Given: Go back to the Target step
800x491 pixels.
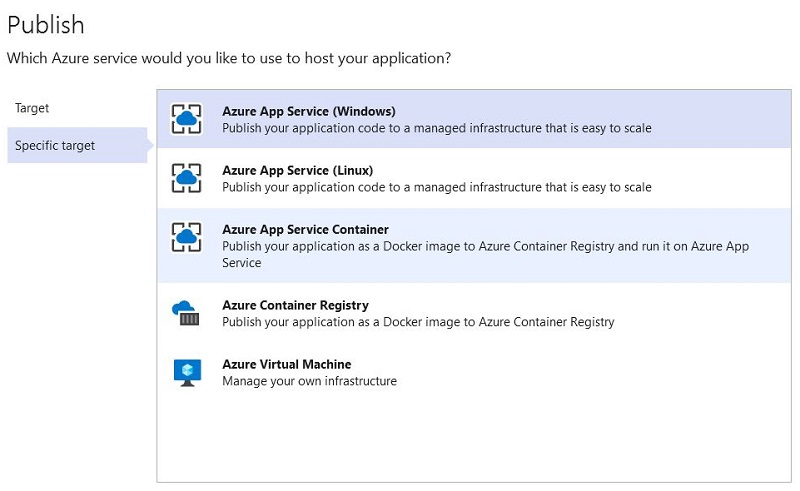Looking at the screenshot, I should pyautogui.click(x=32, y=108).
